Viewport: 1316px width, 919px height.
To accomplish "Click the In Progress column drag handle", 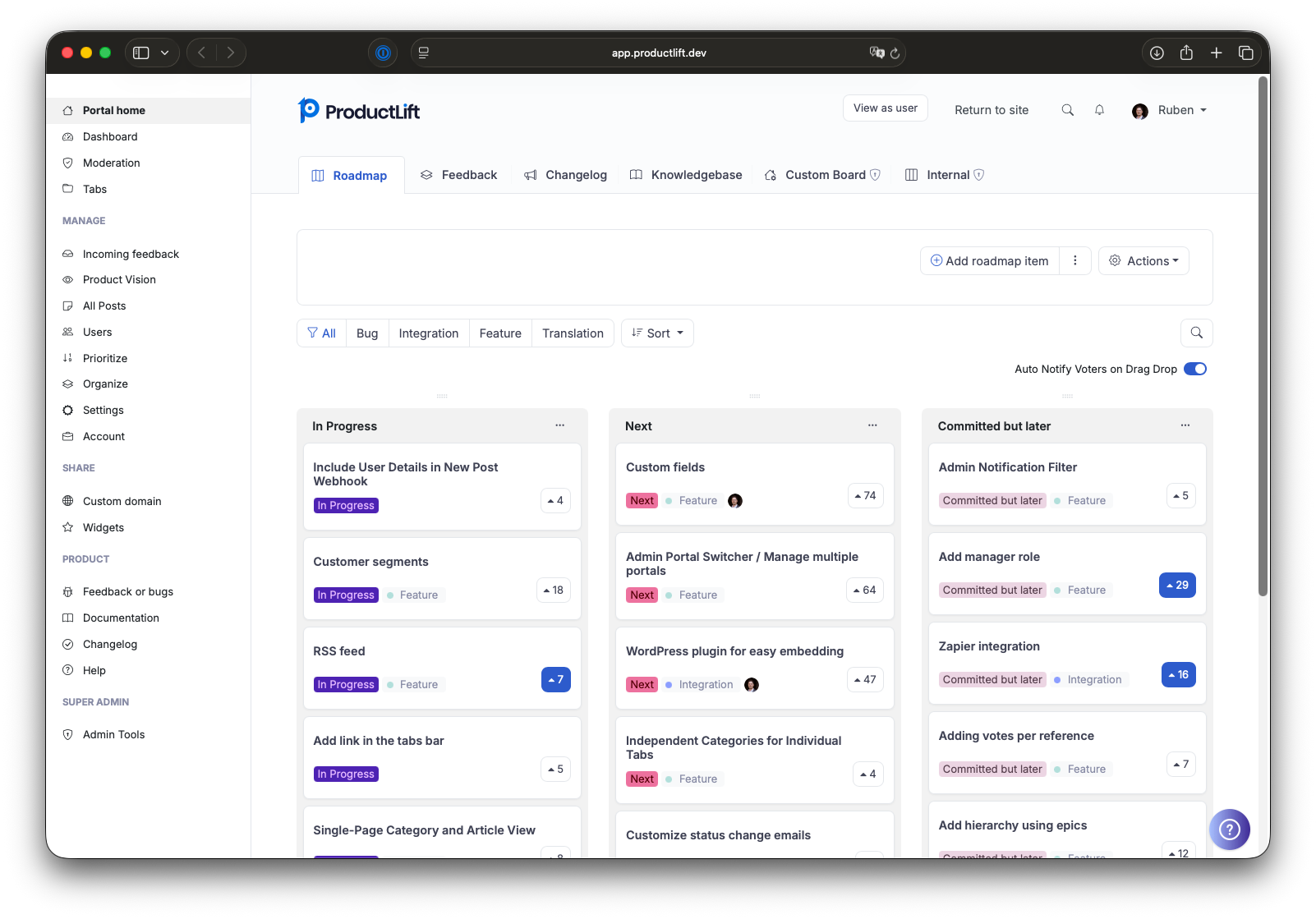I will (442, 396).
